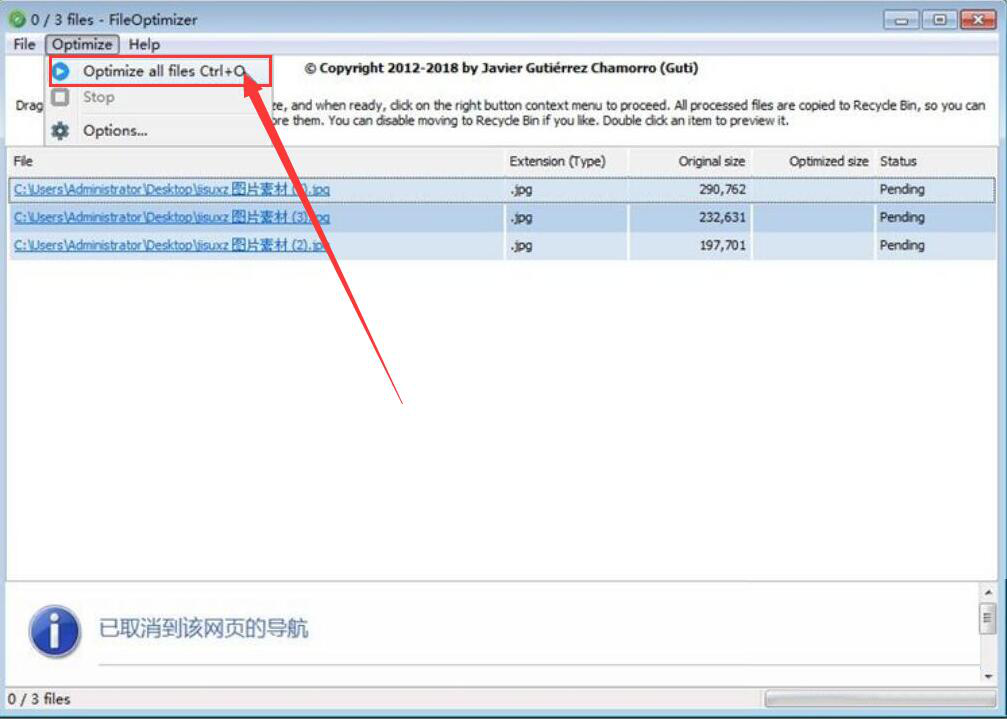Click the bottom panel scrollbar up arrow
Screen dimensions: 1007x719
[x=988, y=592]
